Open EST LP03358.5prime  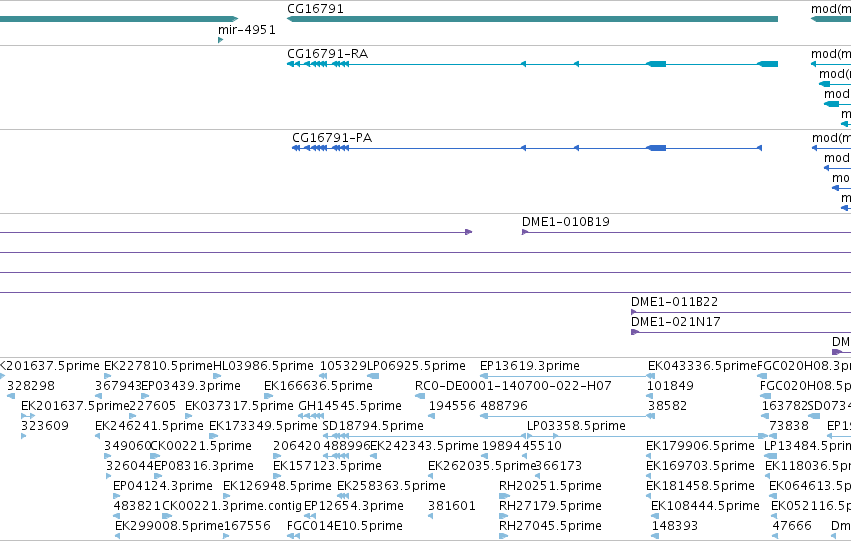click(576, 426)
